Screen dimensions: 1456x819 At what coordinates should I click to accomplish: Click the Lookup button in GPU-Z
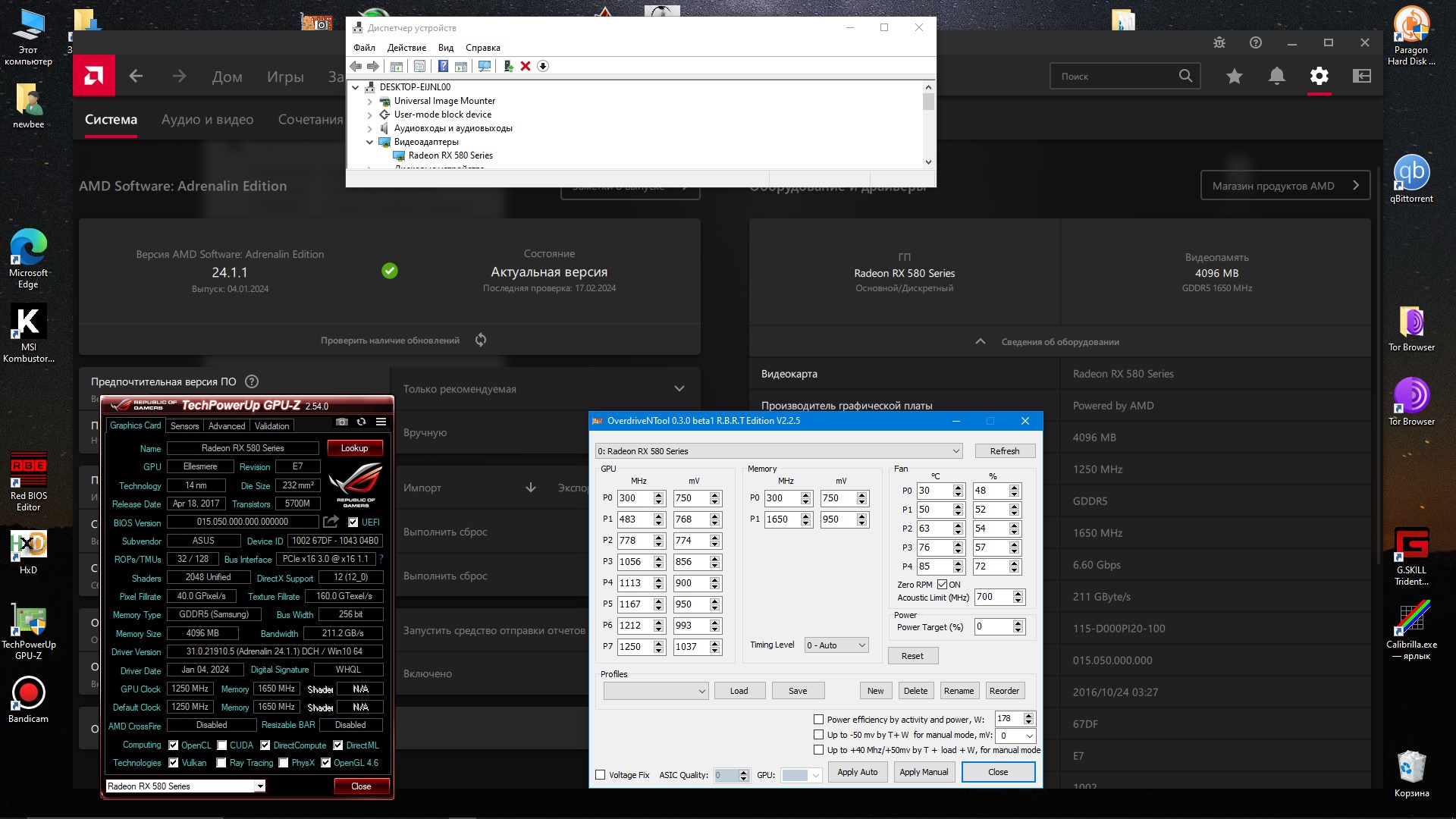(x=354, y=448)
